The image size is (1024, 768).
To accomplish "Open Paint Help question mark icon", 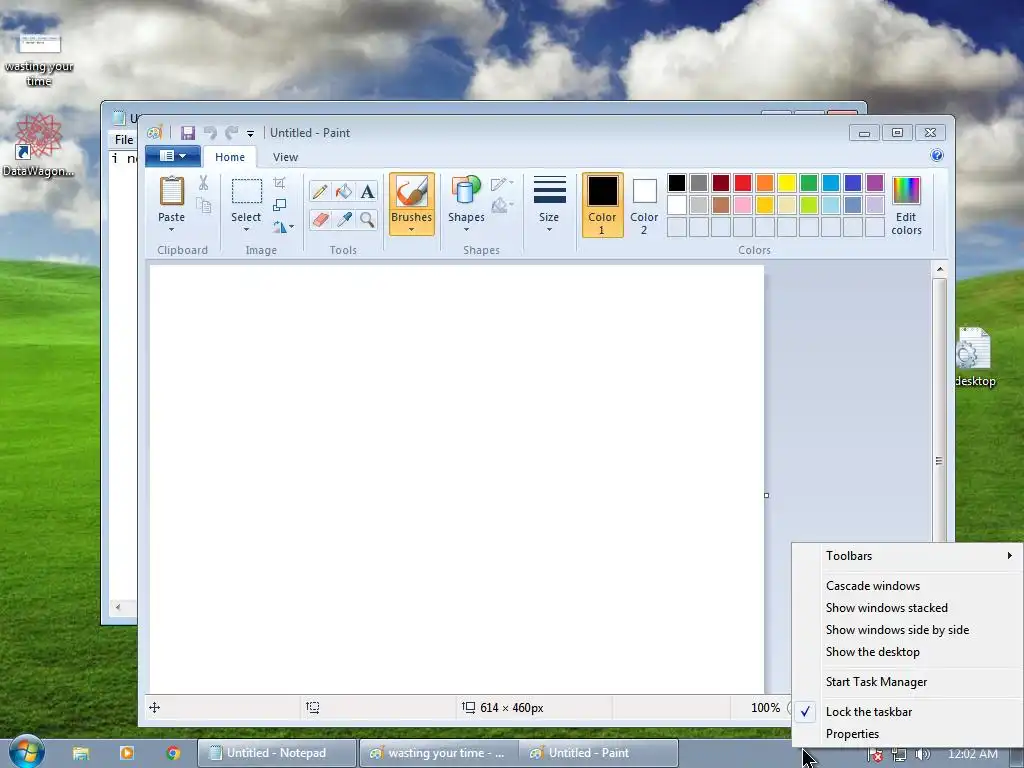I will pos(936,155).
